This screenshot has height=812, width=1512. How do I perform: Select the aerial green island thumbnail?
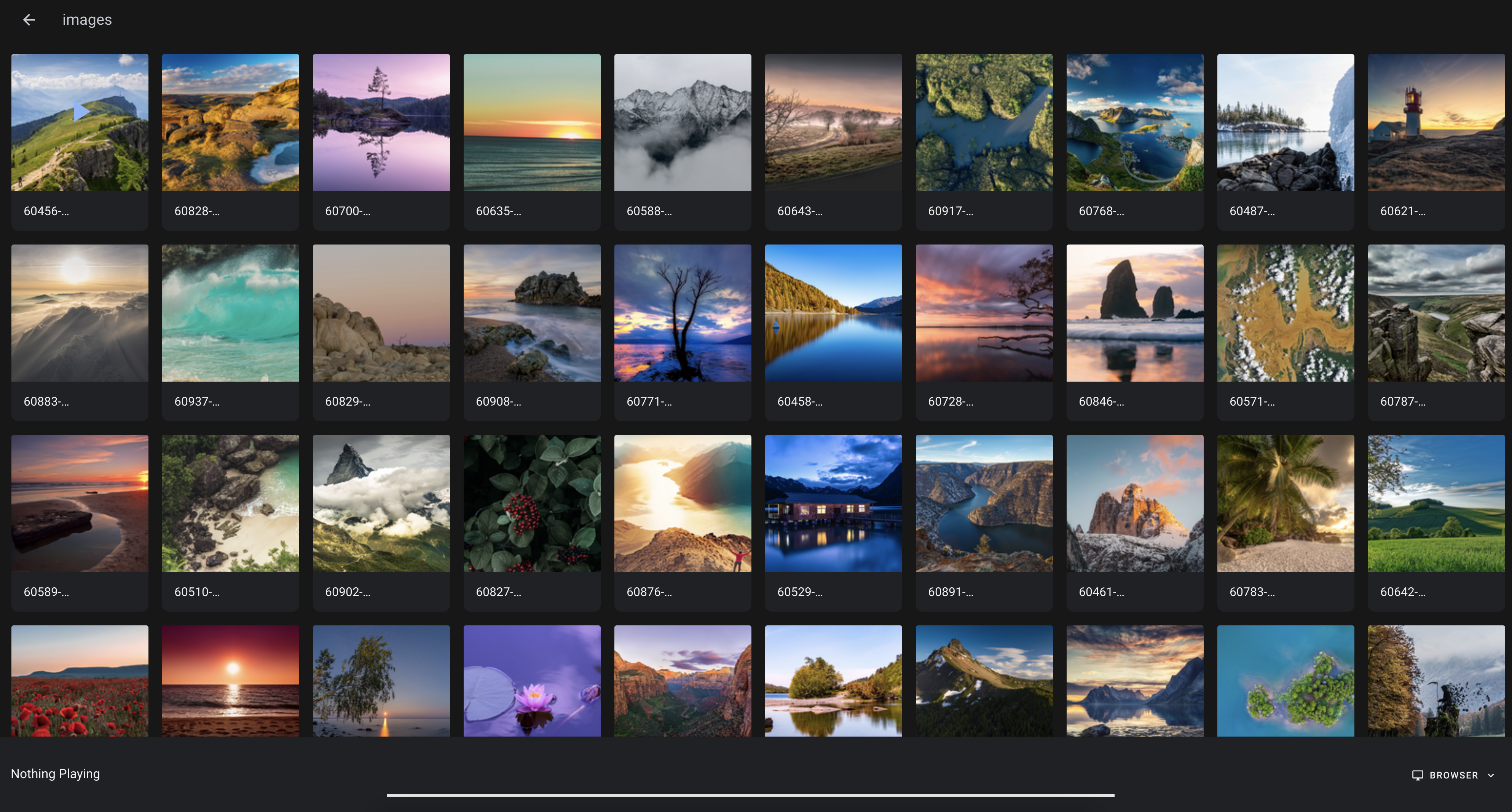point(1286,681)
